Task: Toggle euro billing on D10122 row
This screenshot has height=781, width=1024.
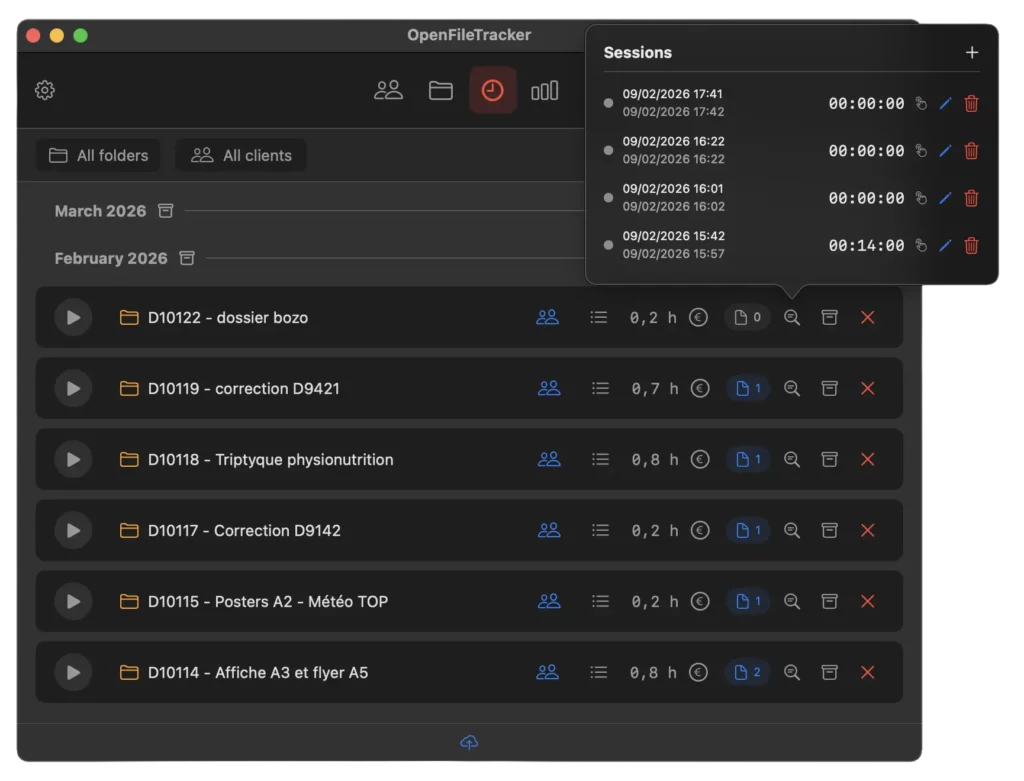Action: (698, 317)
